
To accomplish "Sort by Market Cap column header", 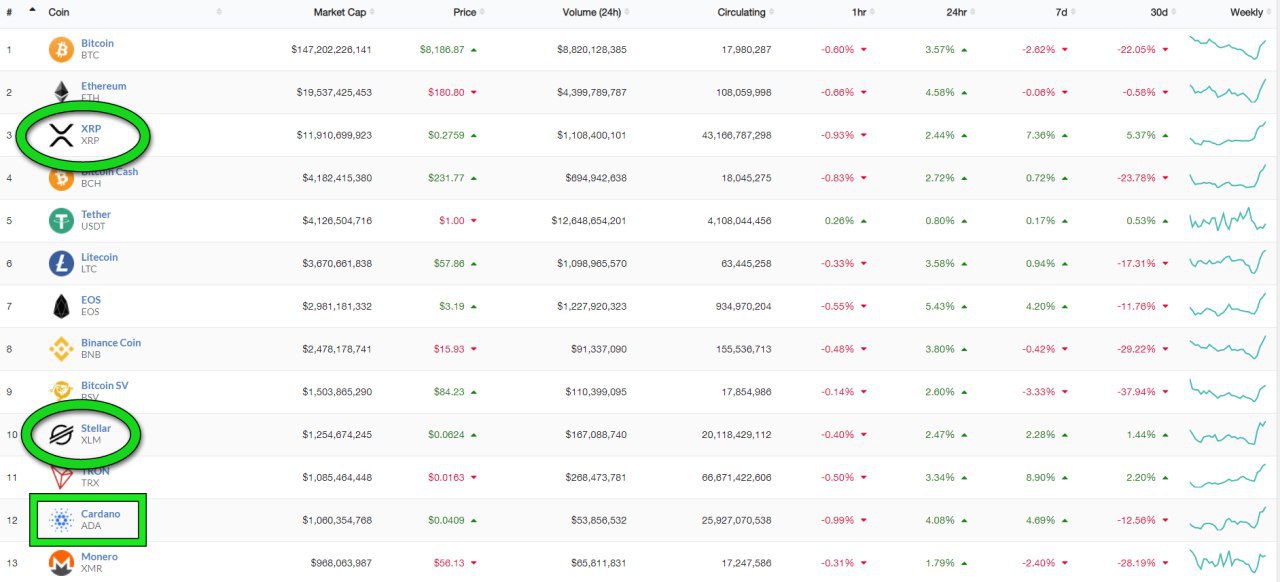I will pyautogui.click(x=339, y=12).
